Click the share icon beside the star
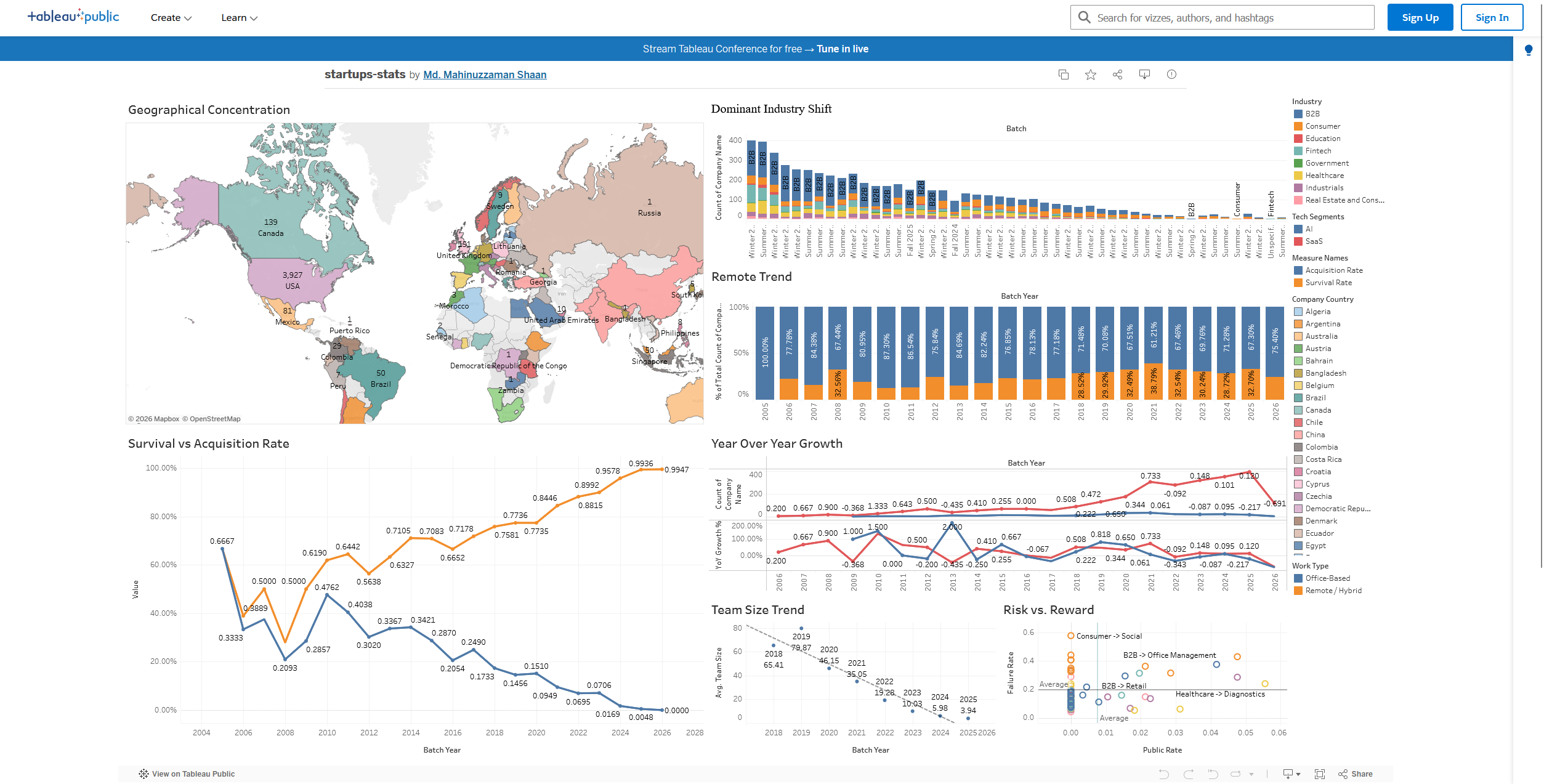The width and height of the screenshot is (1544, 784). click(1118, 75)
